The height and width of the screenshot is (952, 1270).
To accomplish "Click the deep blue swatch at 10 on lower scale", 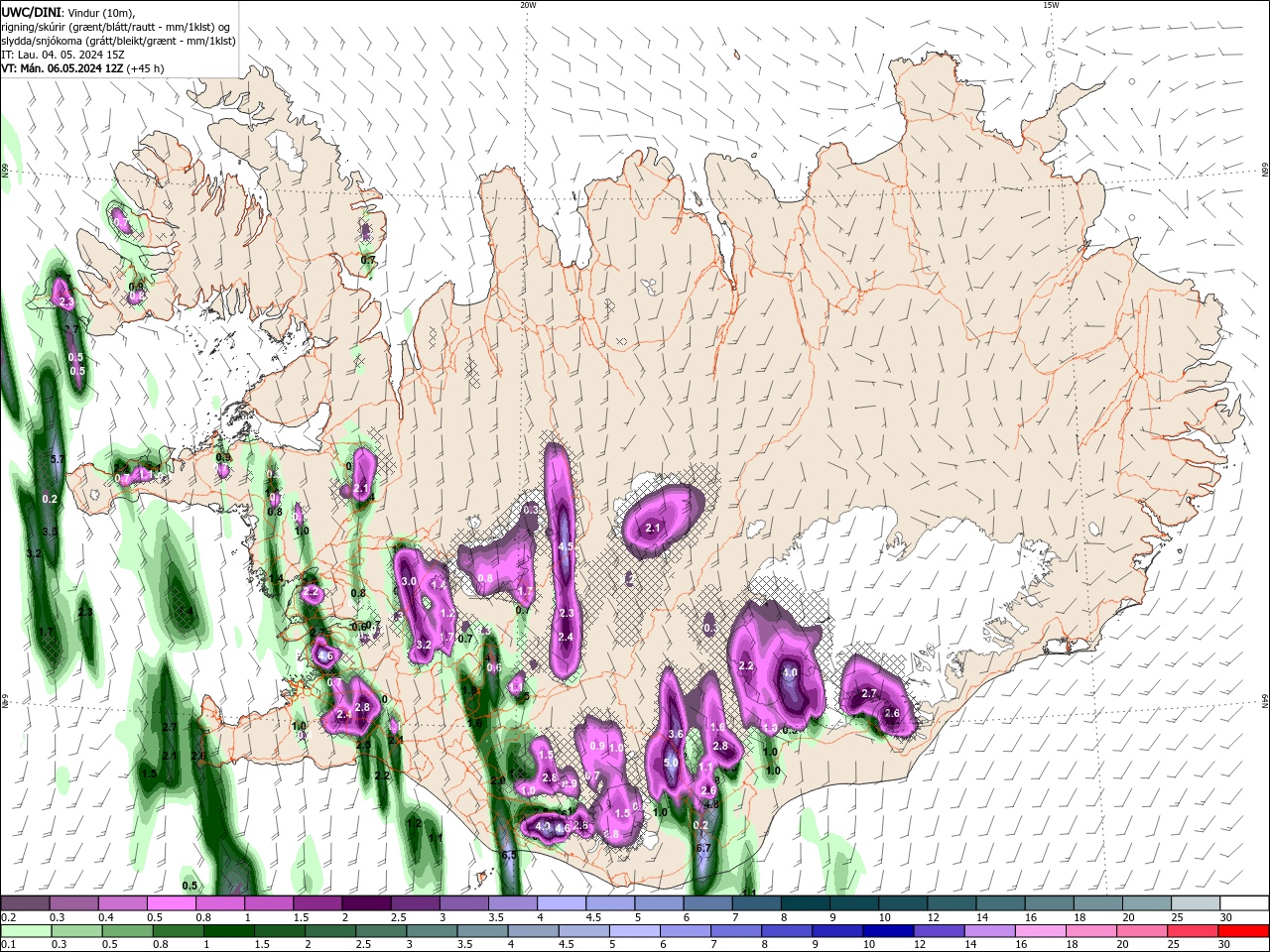I will pos(889,931).
